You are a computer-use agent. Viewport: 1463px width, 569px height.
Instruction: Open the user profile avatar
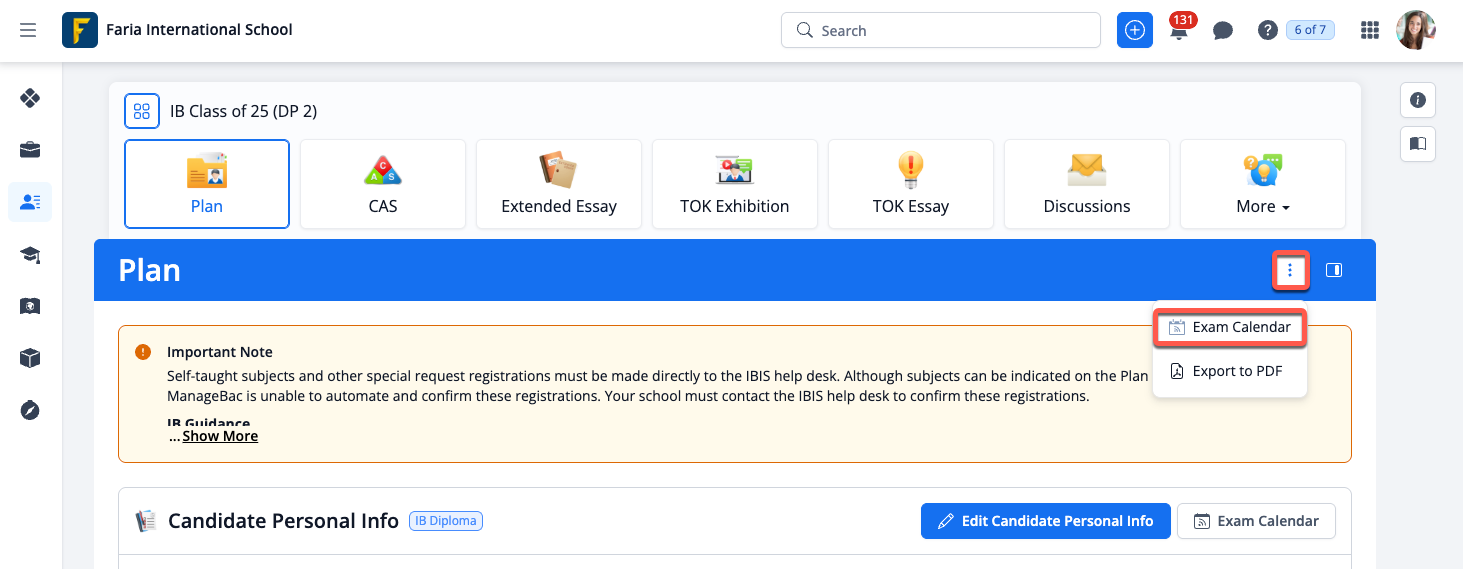[1416, 30]
